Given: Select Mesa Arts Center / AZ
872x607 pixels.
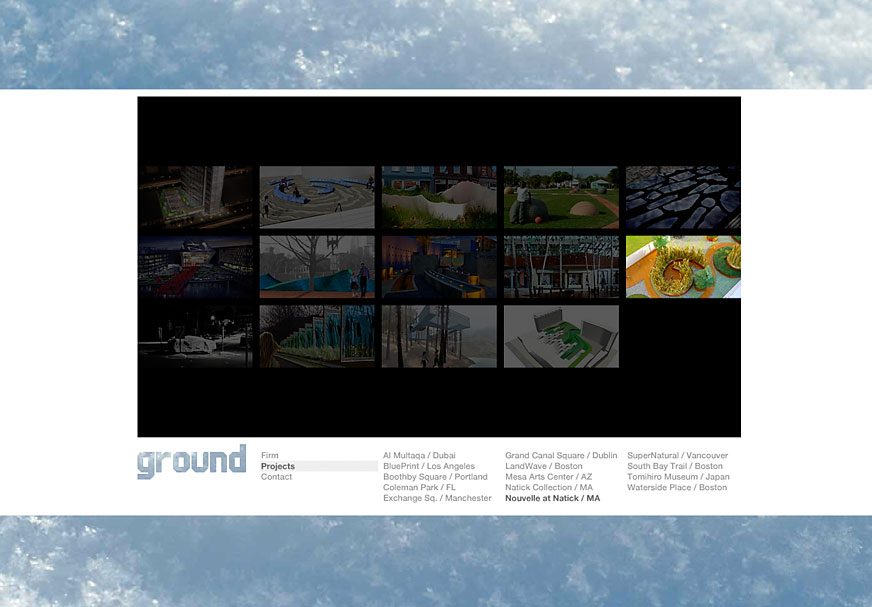Looking at the screenshot, I should (549, 476).
